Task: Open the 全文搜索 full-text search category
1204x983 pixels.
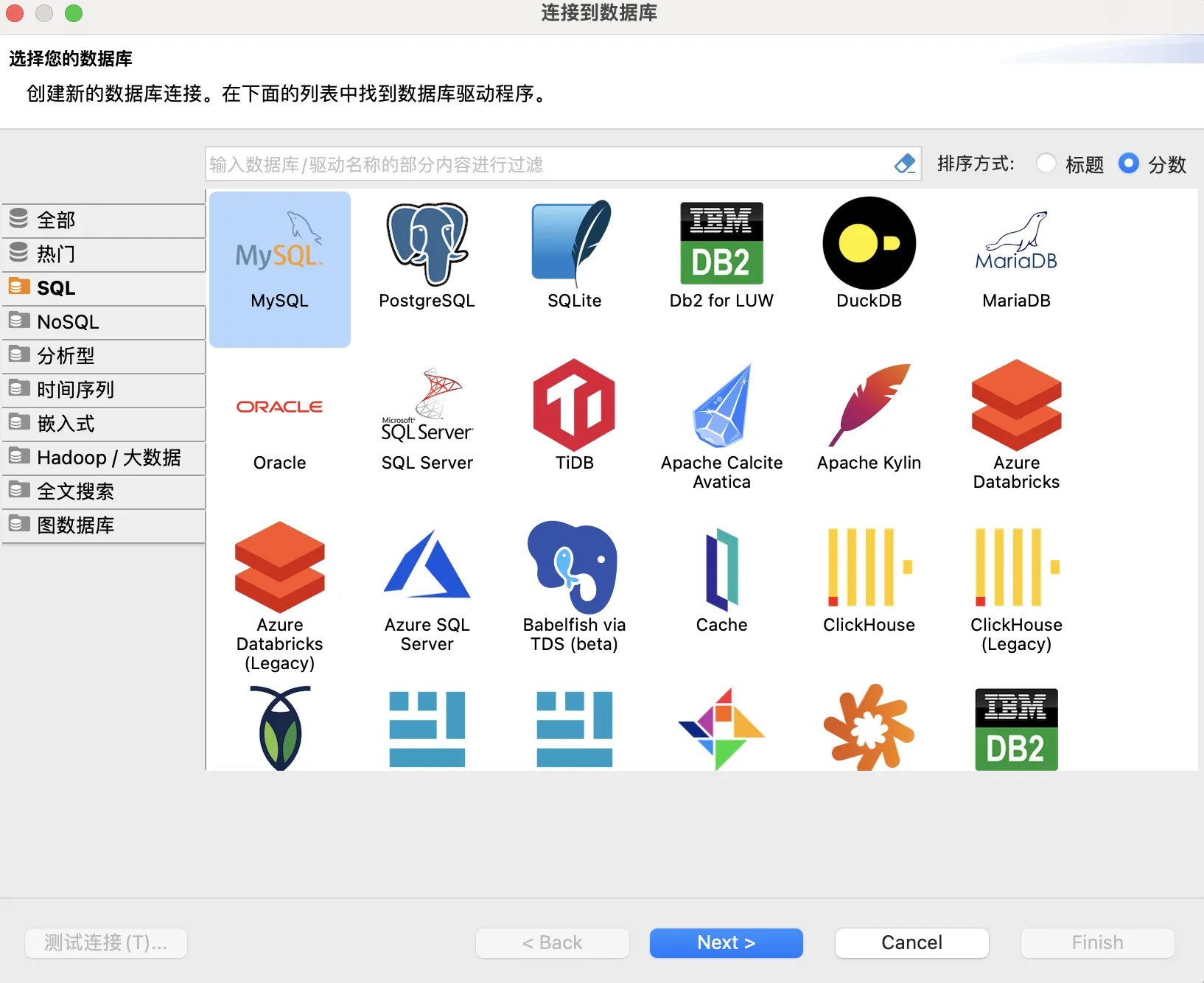Action: click(x=104, y=491)
